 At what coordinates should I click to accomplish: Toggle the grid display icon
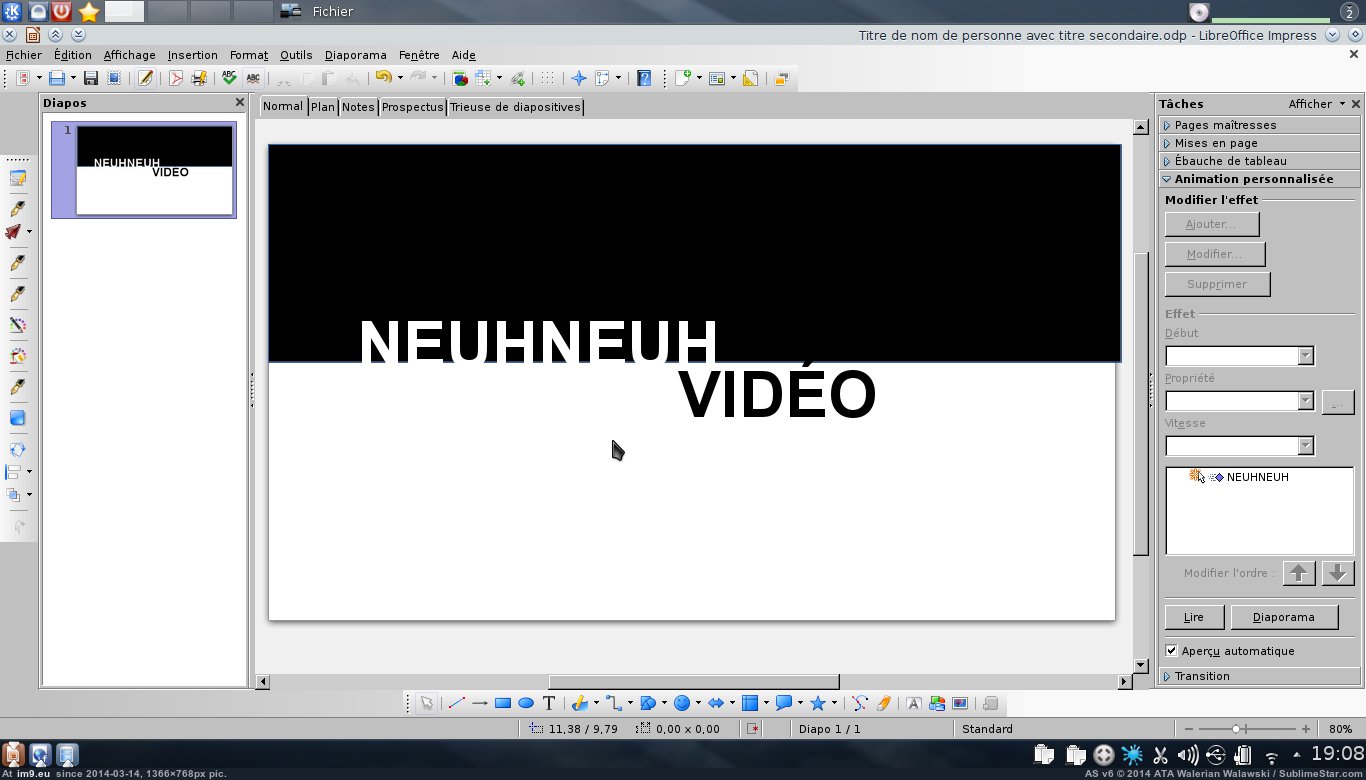tap(546, 78)
